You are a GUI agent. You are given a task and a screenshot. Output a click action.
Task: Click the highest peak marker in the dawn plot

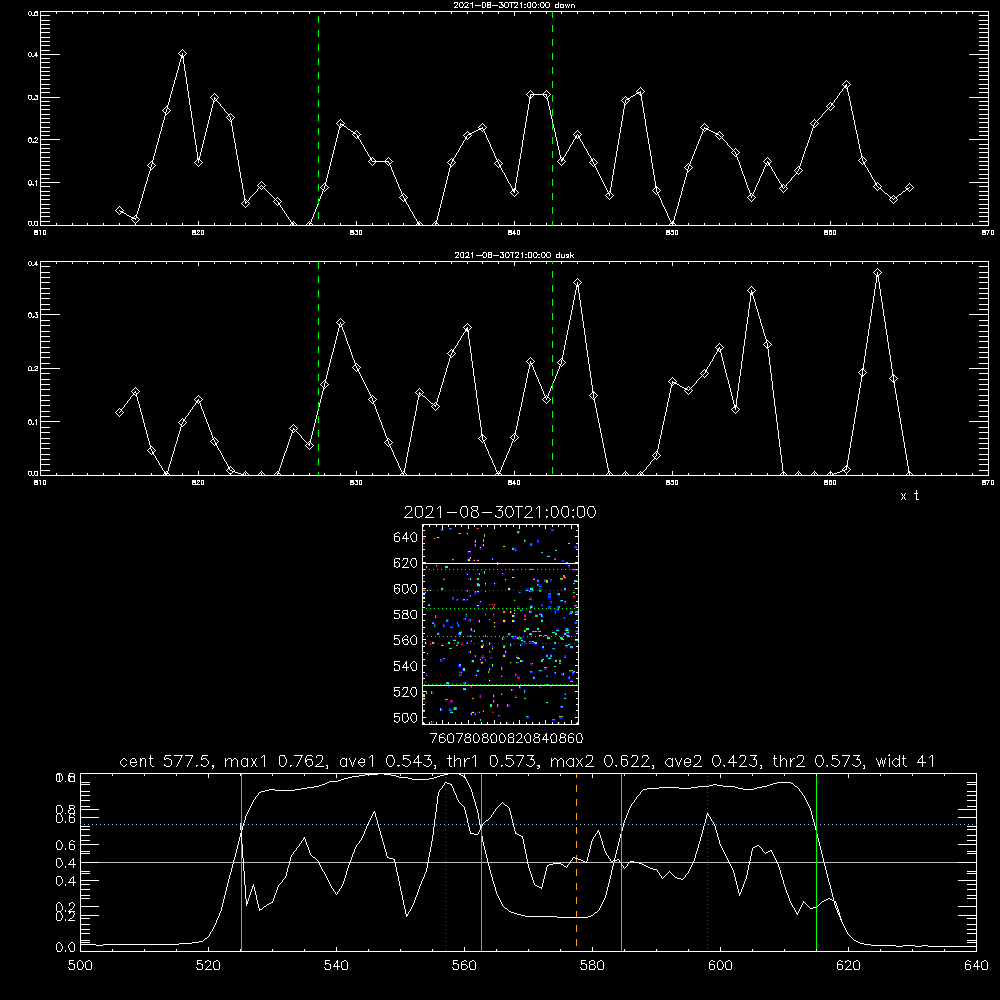pos(182,54)
